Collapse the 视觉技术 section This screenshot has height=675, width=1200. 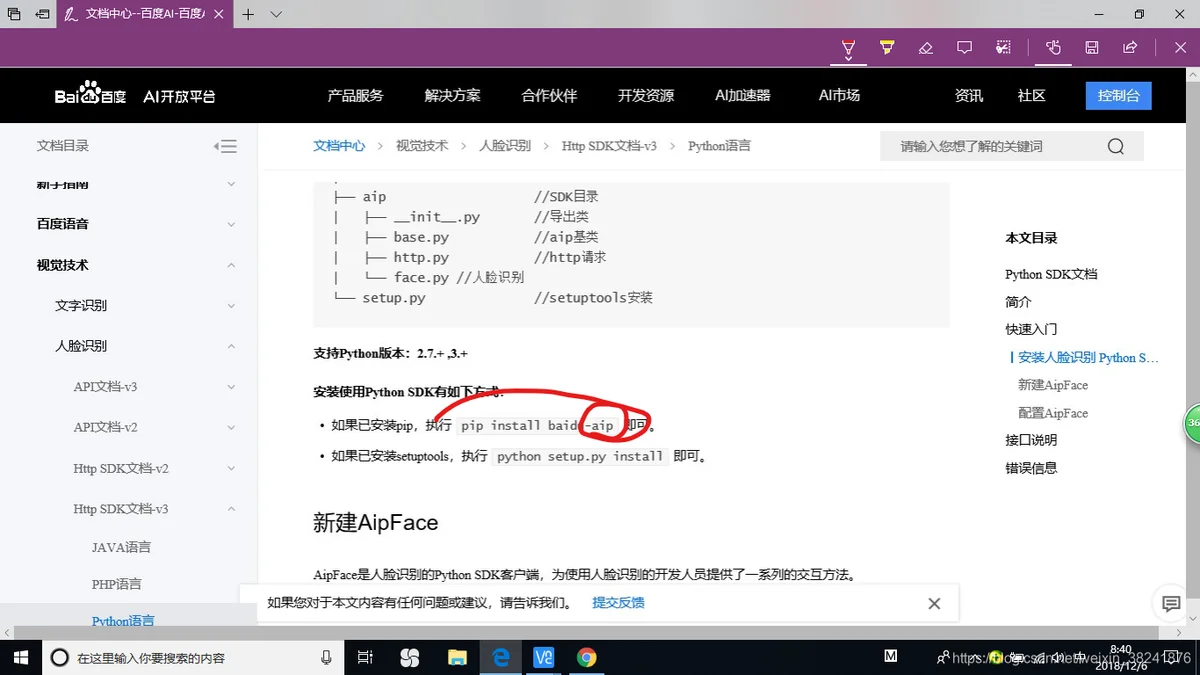[x=231, y=265]
